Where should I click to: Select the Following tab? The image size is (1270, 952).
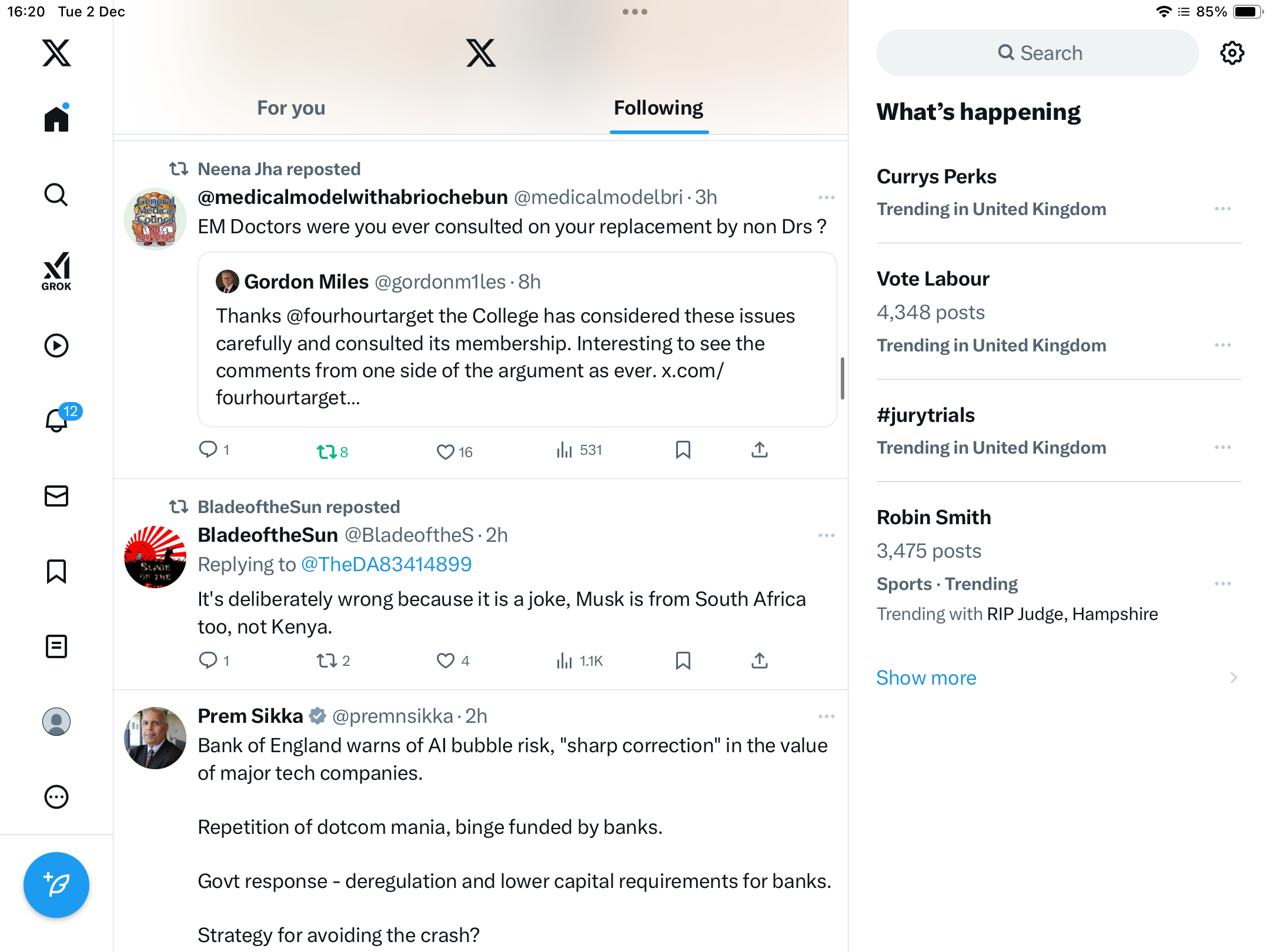coord(659,108)
